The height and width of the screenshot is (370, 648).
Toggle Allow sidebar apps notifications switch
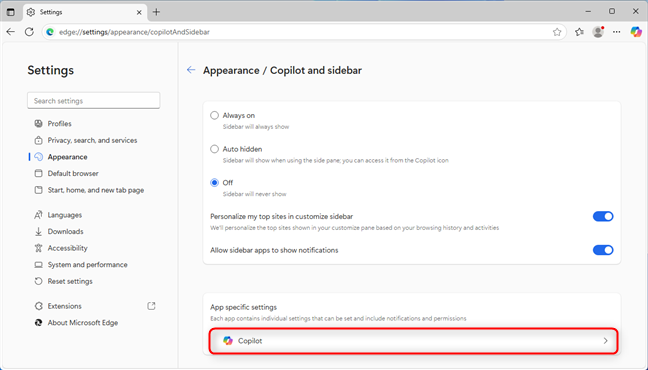coord(603,250)
